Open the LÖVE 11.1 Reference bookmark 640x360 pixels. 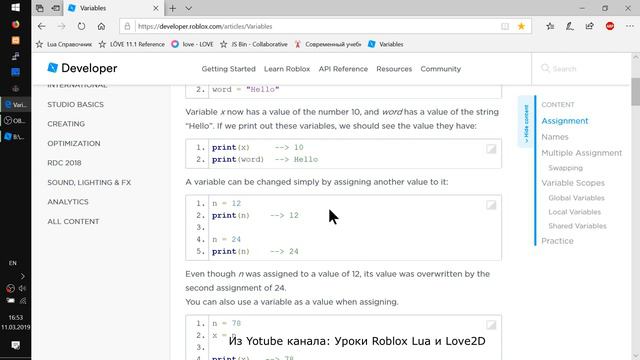(x=131, y=44)
